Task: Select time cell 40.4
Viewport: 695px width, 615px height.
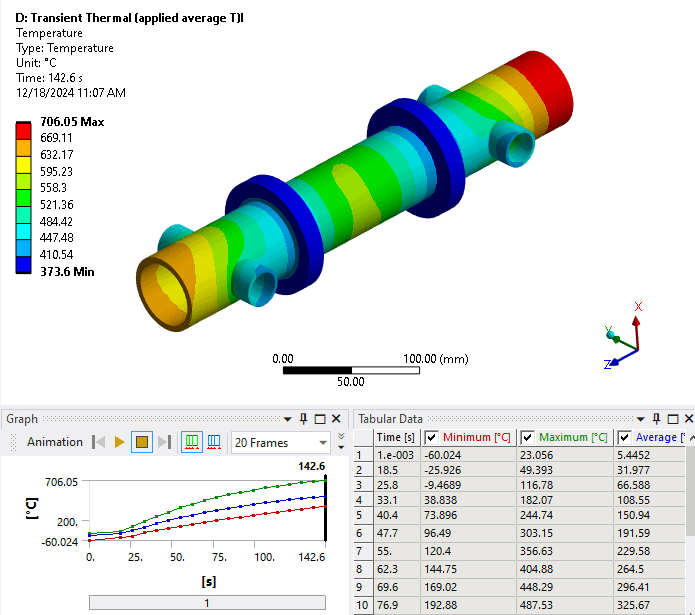Action: pos(397,515)
